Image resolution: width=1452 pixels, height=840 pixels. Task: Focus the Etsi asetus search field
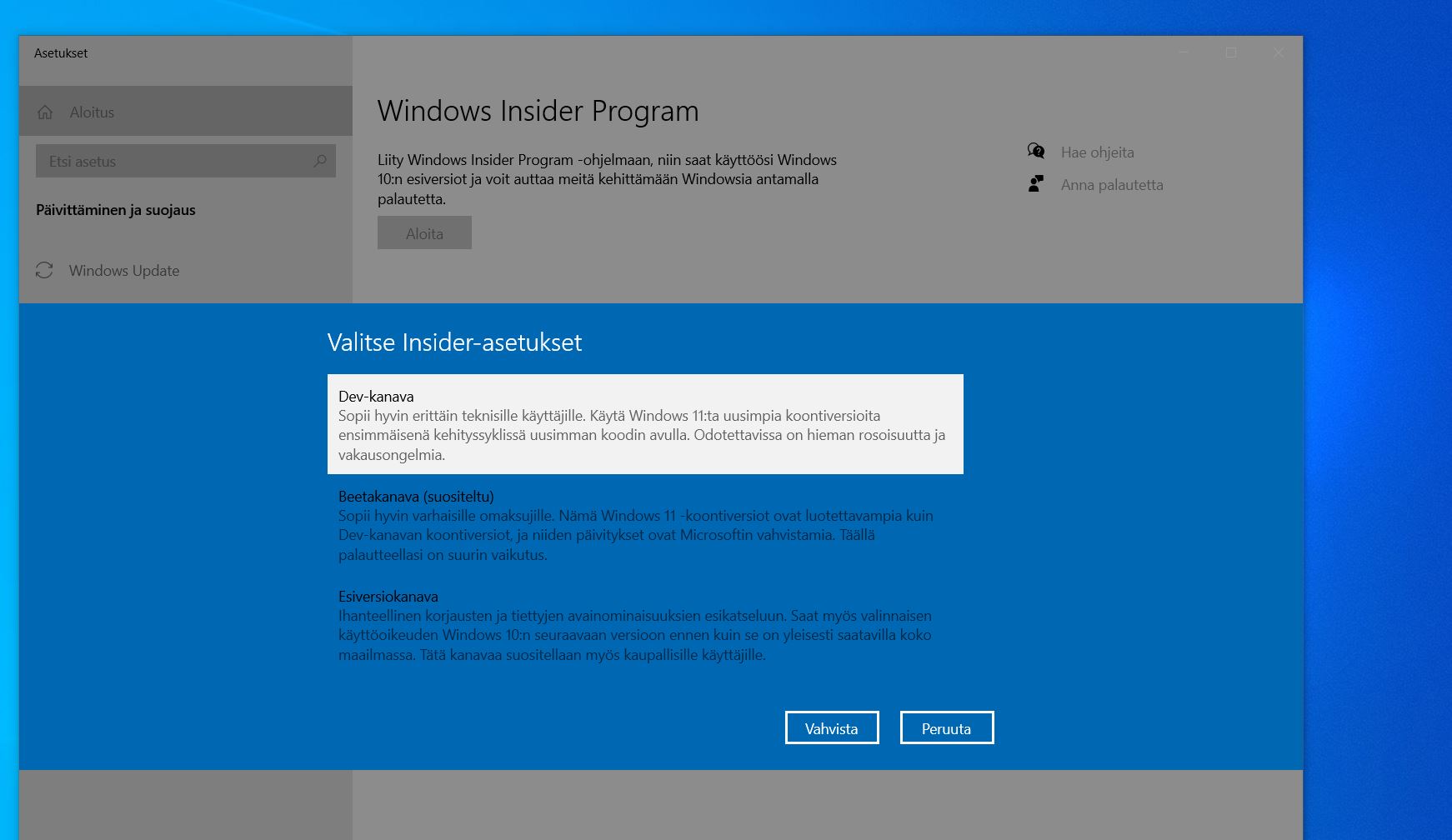[186, 161]
